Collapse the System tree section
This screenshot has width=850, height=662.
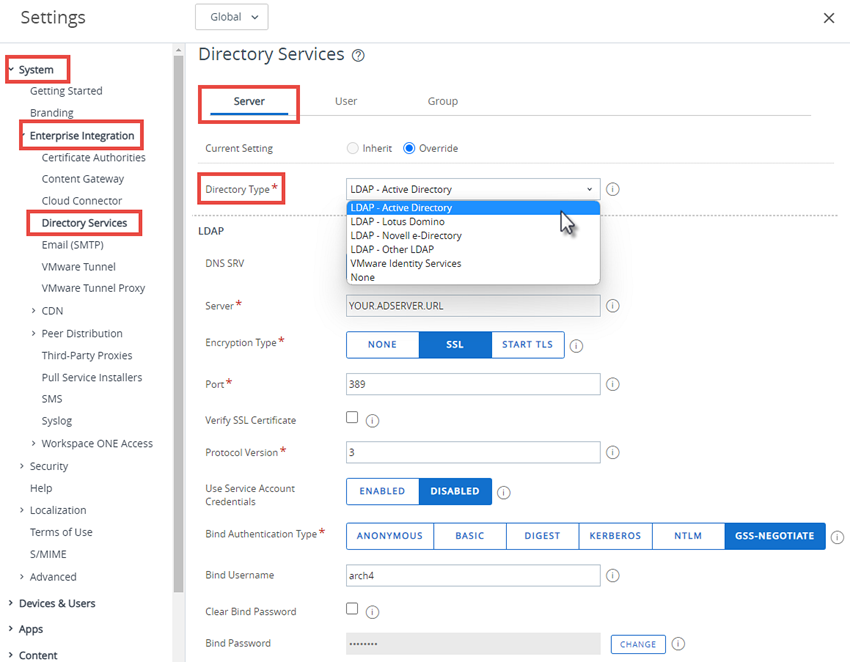pyautogui.click(x=11, y=69)
